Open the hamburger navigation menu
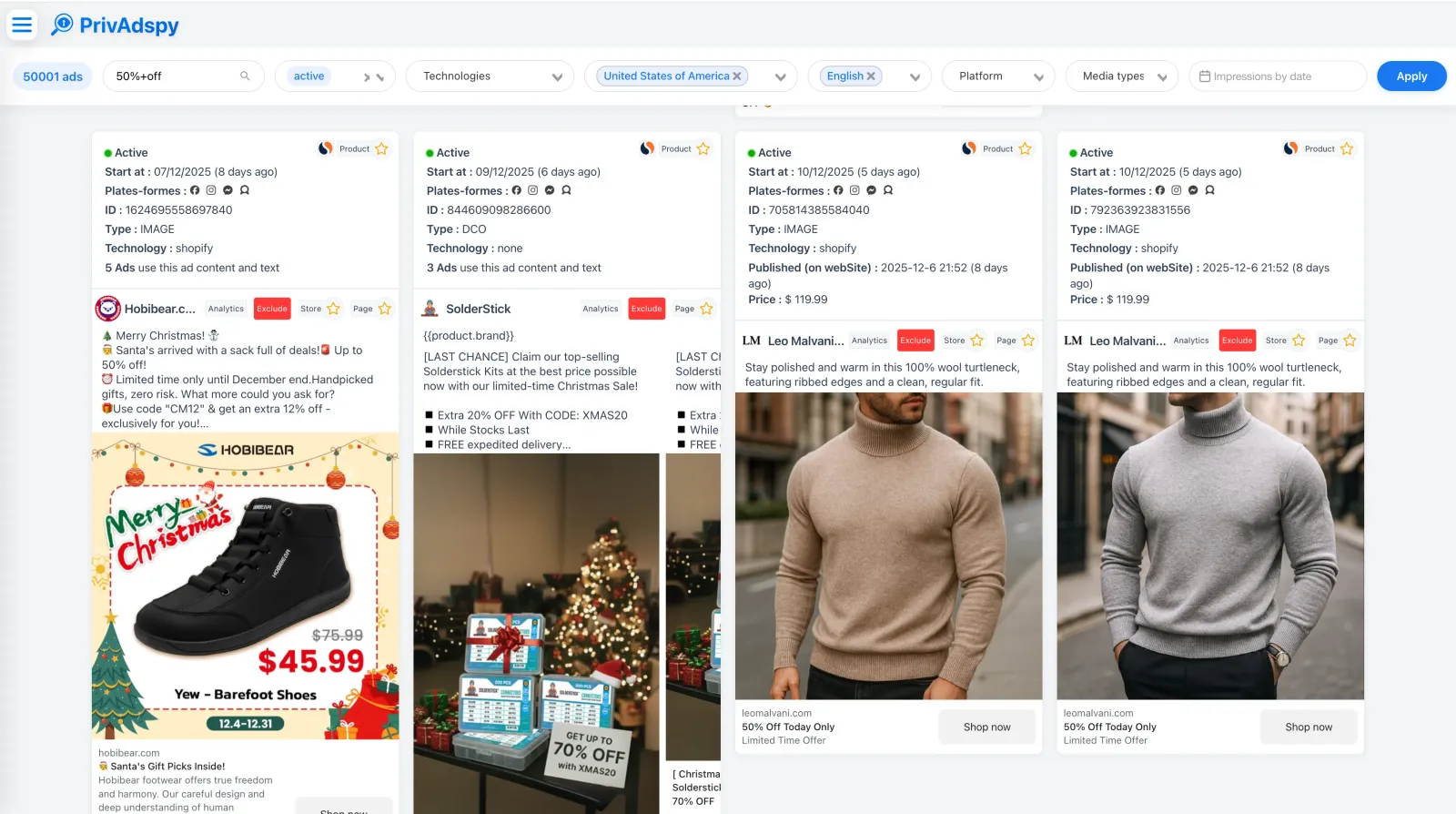This screenshot has width=1456, height=814. 22,25
